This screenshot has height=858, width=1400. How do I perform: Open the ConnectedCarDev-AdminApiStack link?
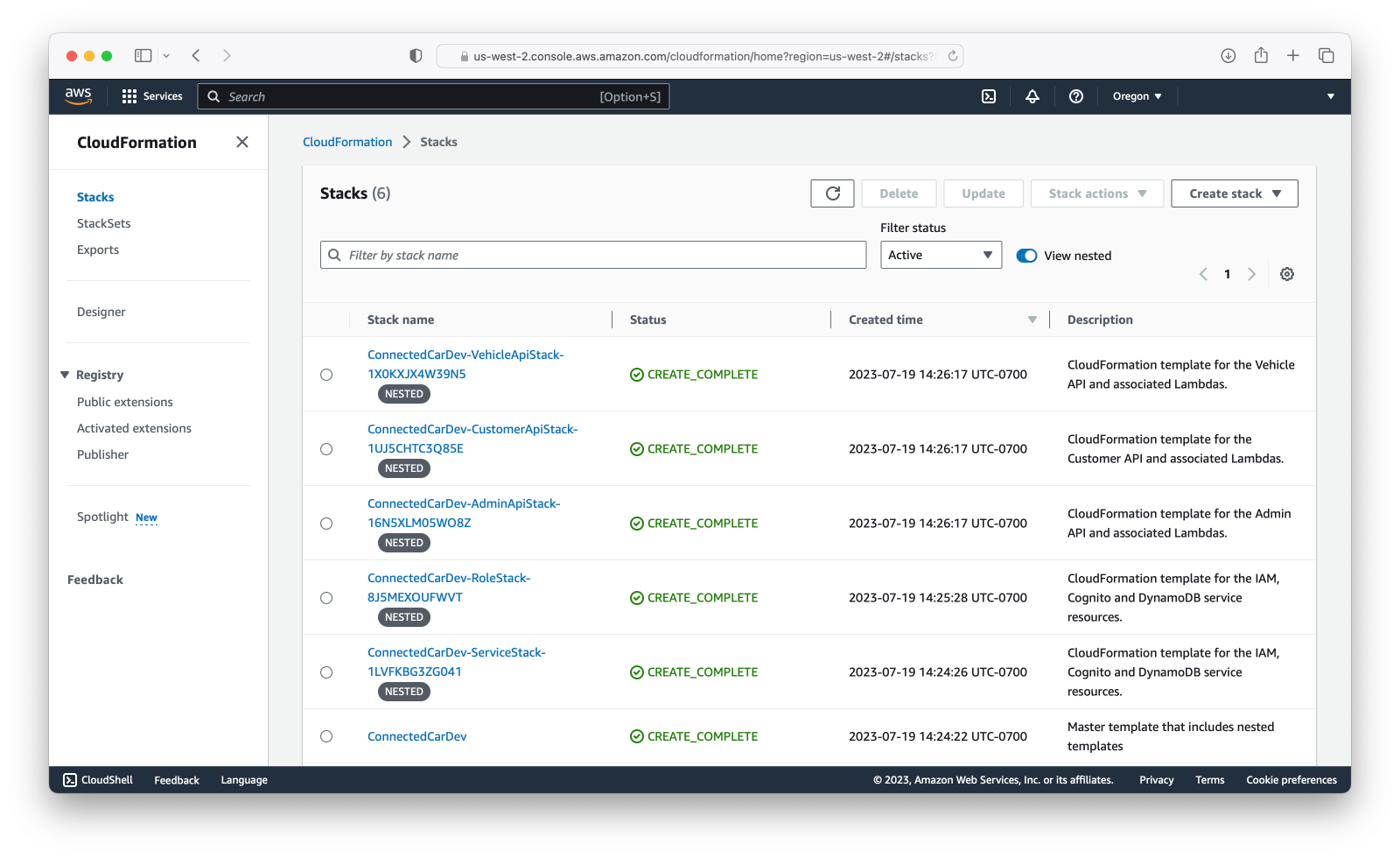[464, 513]
